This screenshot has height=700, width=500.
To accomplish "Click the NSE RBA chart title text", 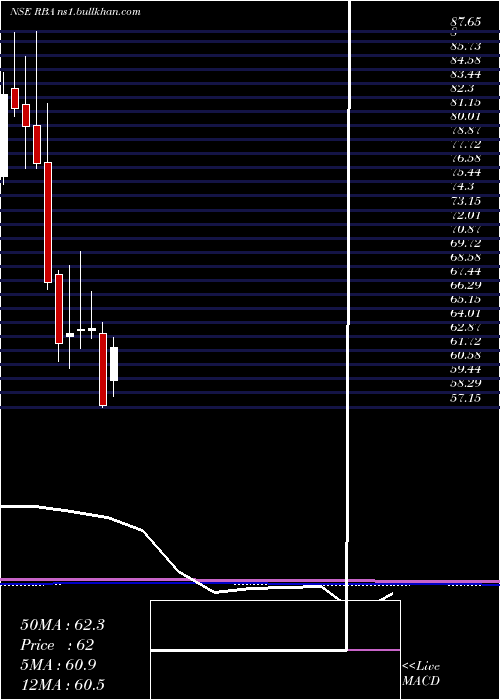I will click(x=76, y=12).
